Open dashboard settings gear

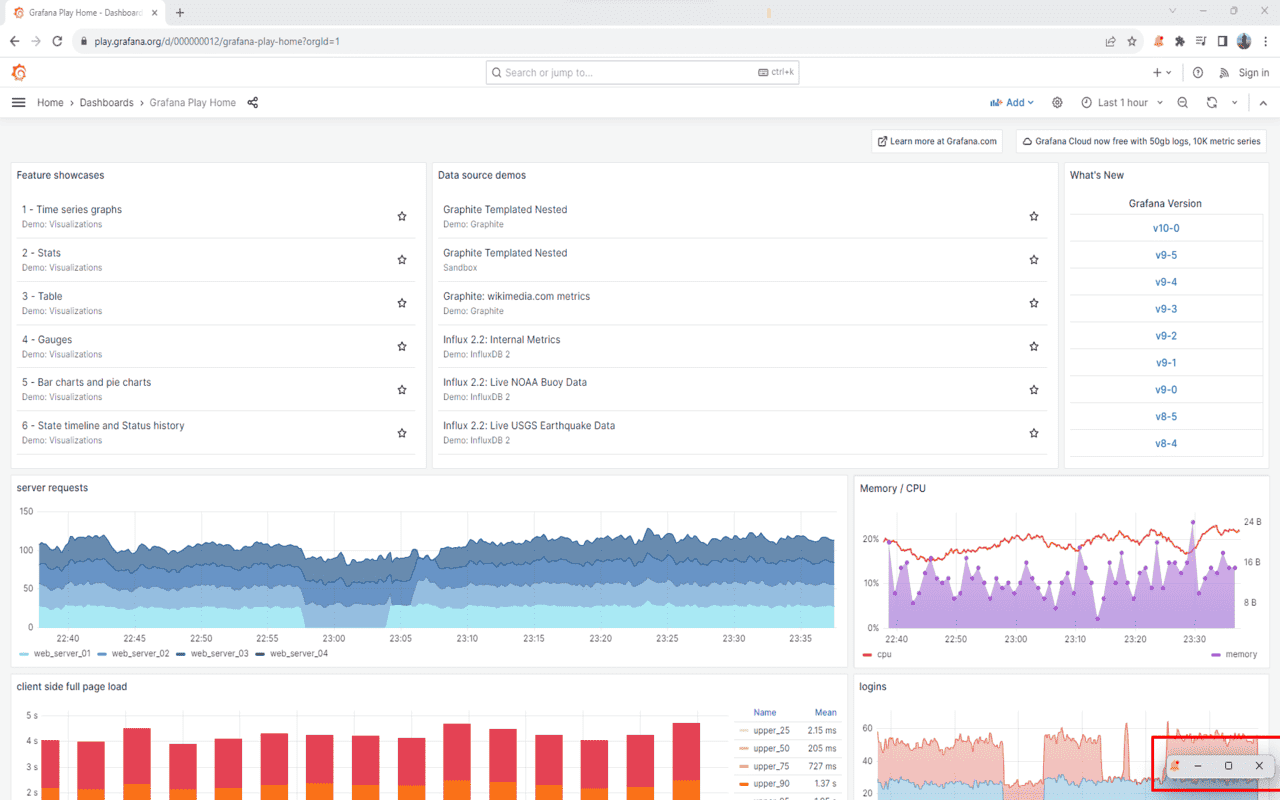(x=1057, y=102)
